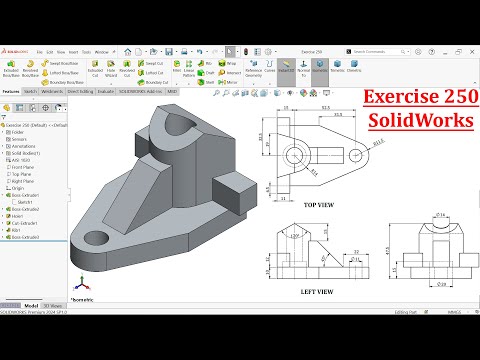The image size is (480, 360).
Task: Select the Extruded Boss/Base tool
Action: [11, 69]
